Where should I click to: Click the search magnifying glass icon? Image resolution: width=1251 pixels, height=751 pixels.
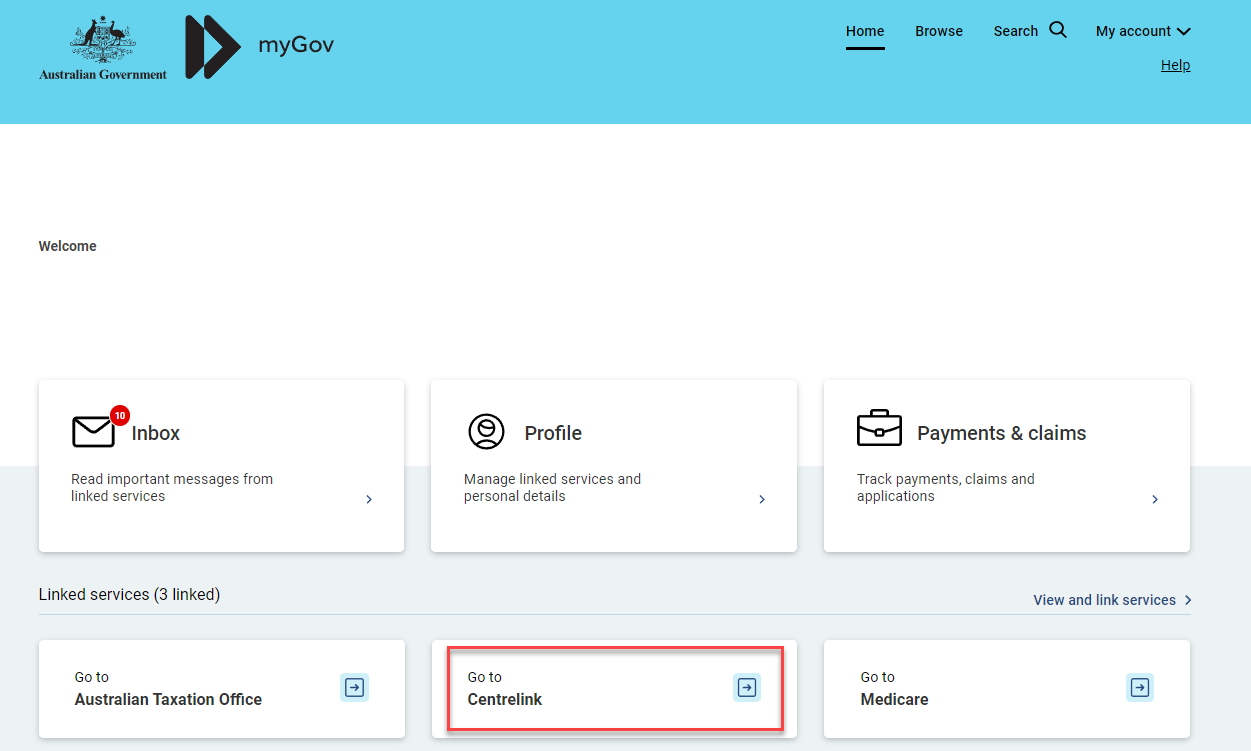(1058, 30)
